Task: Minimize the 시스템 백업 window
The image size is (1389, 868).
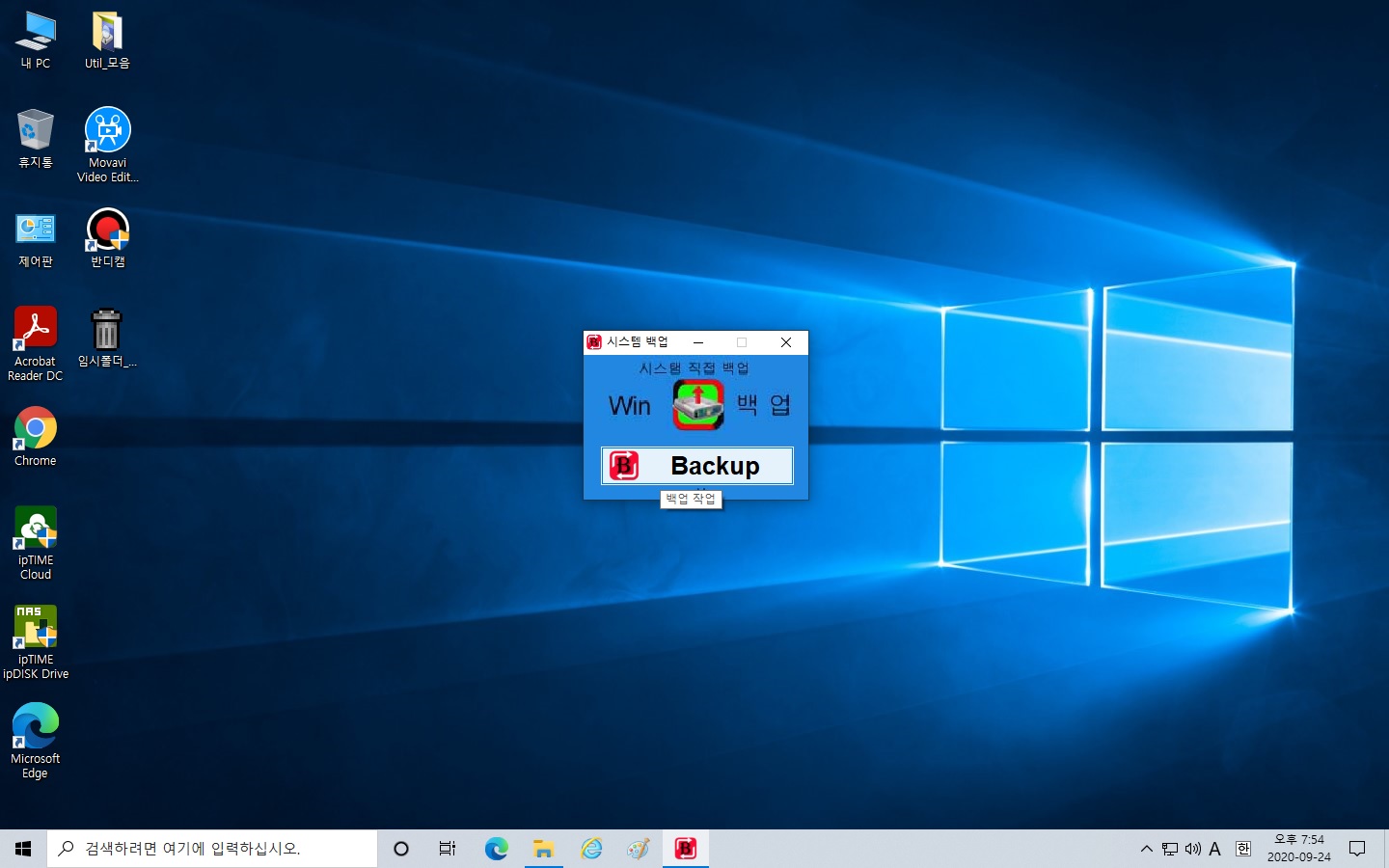Action: pyautogui.click(x=698, y=342)
